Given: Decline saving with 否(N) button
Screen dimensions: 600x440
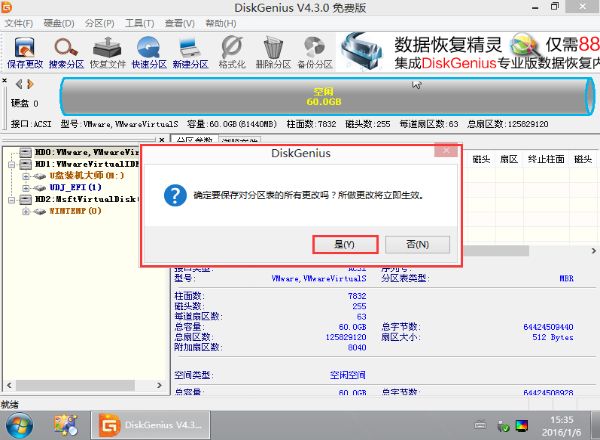Looking at the screenshot, I should click(x=417, y=244).
